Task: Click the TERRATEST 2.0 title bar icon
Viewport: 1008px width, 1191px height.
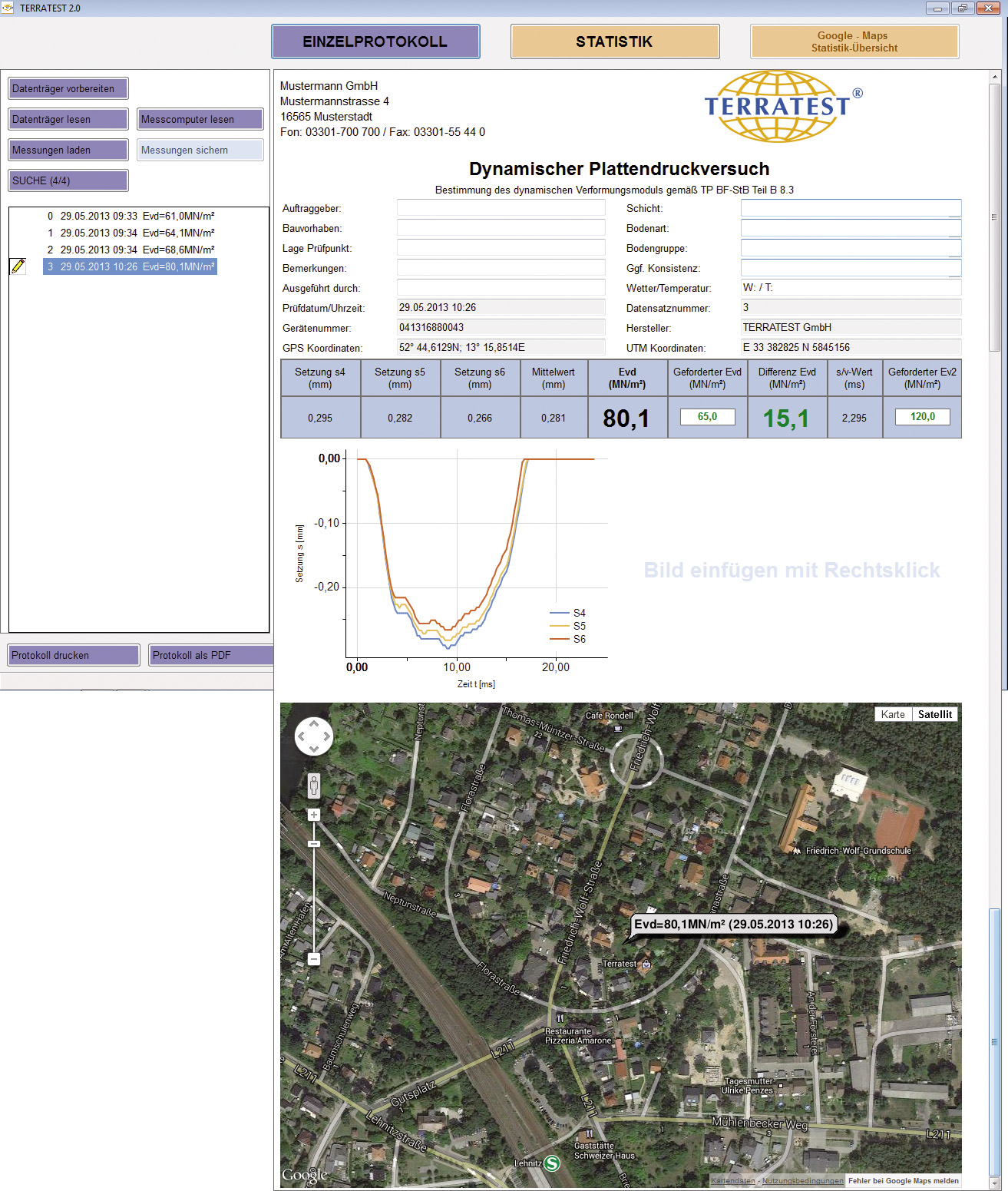Action: (x=8, y=8)
